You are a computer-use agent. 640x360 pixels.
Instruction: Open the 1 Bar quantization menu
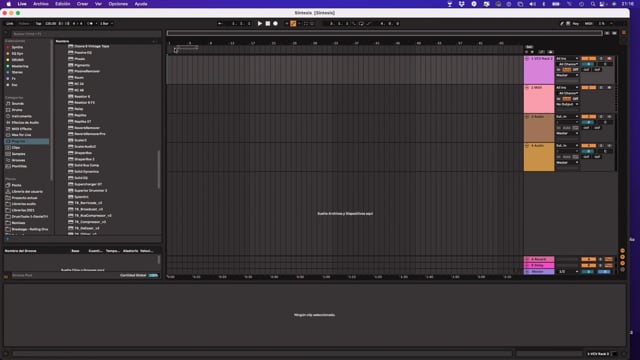(x=106, y=24)
